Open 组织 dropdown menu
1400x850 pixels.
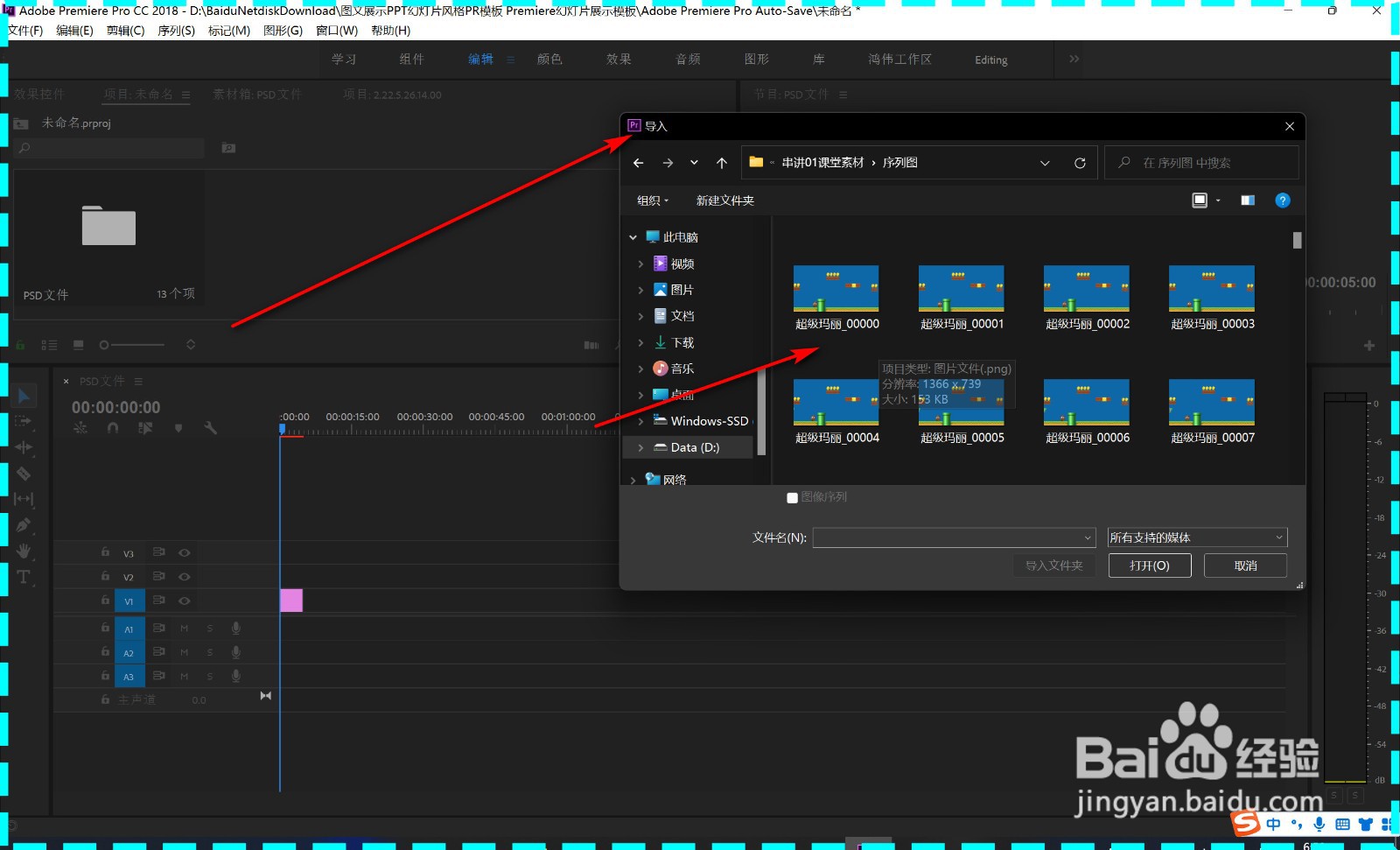point(653,200)
